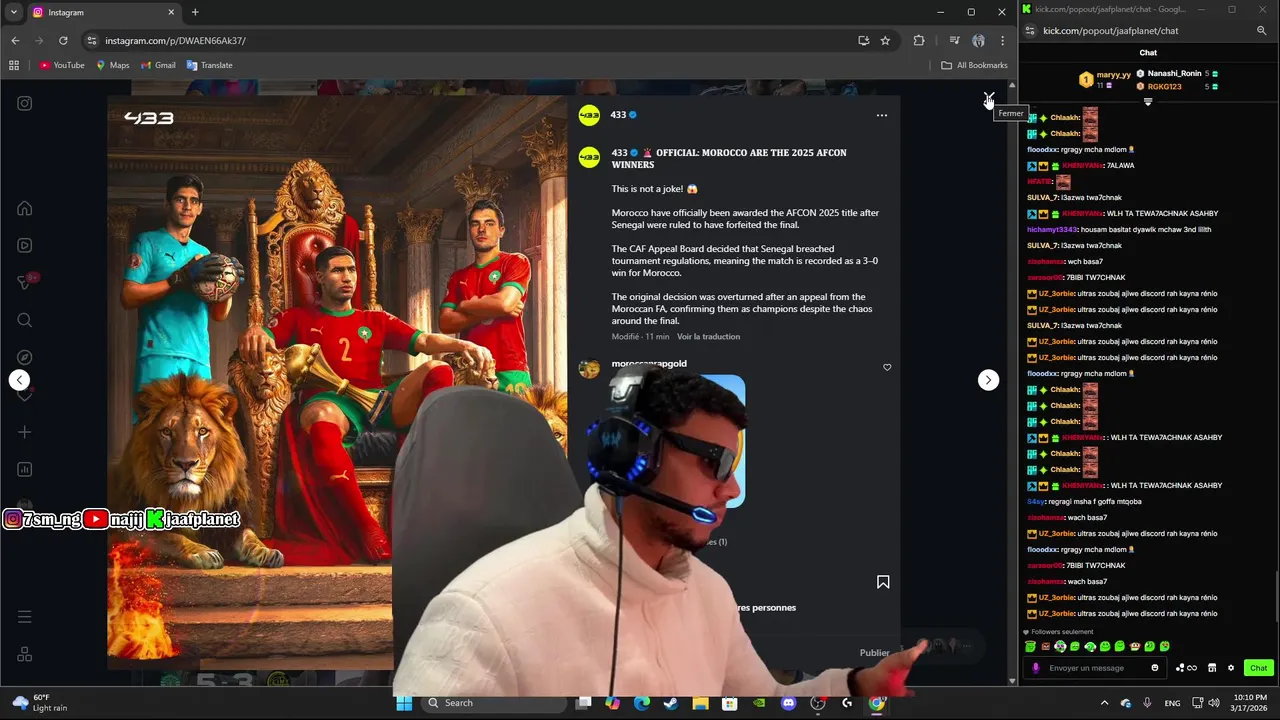1280x720 pixels.
Task: Open File Explorer from the taskbar
Action: [x=701, y=703]
